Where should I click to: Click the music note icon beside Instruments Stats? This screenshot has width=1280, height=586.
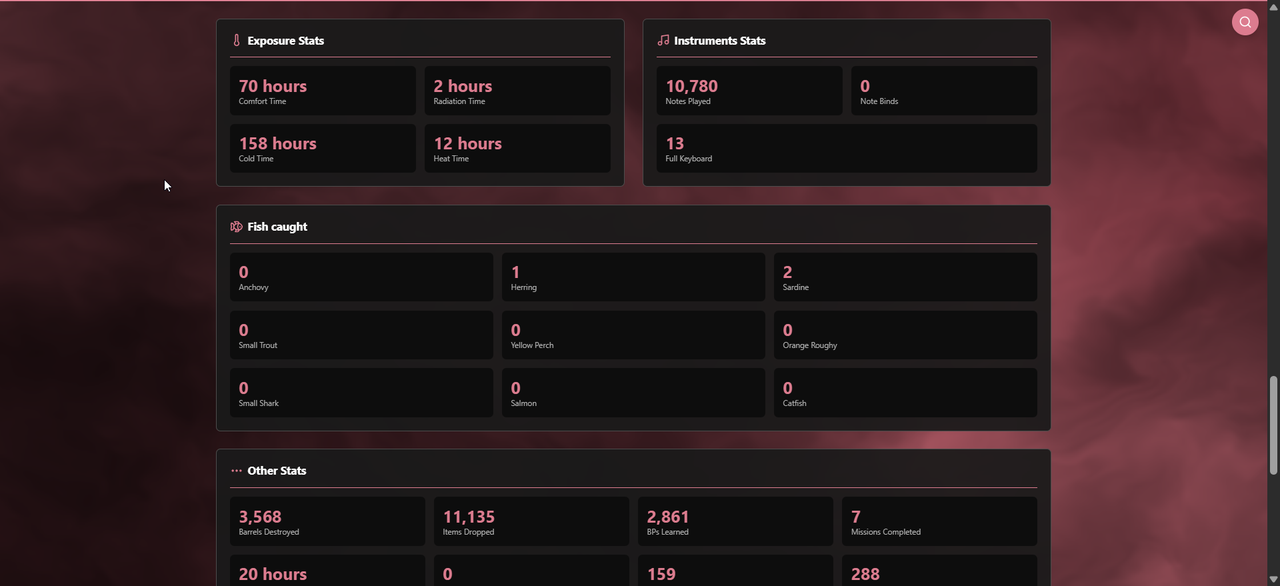tap(663, 41)
